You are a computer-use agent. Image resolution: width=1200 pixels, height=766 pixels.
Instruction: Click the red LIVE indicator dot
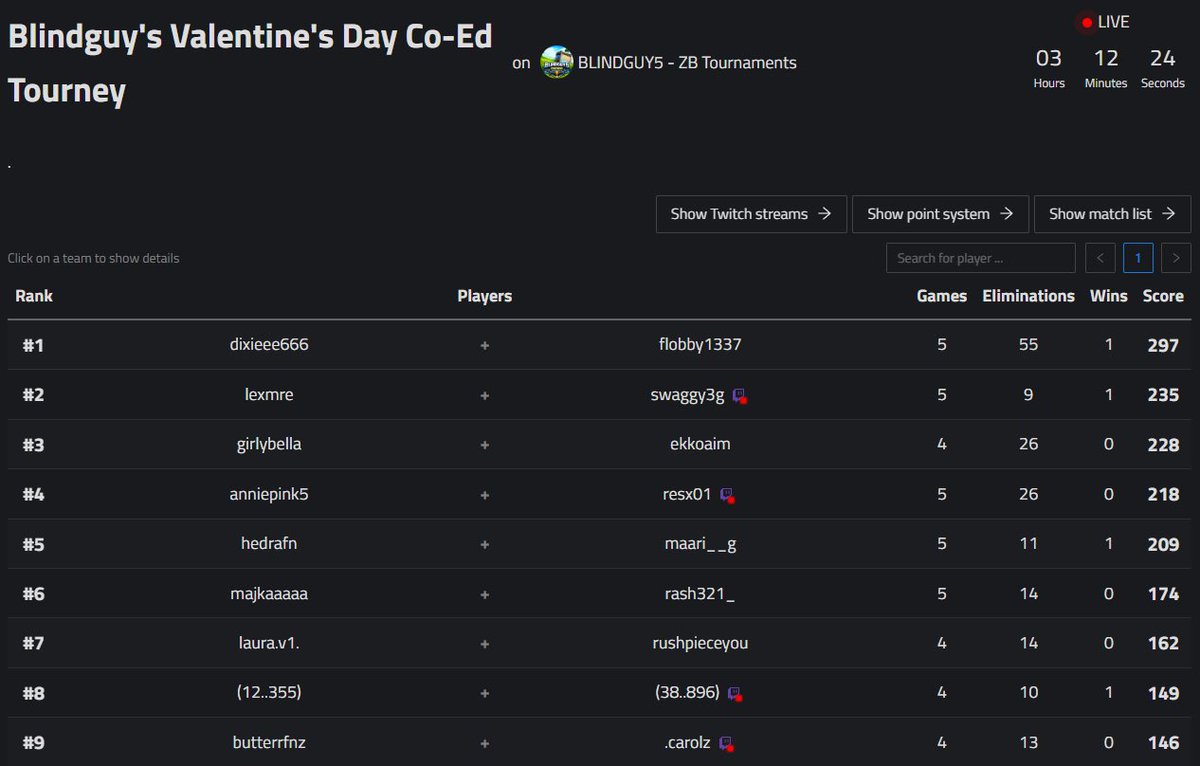point(1087,22)
